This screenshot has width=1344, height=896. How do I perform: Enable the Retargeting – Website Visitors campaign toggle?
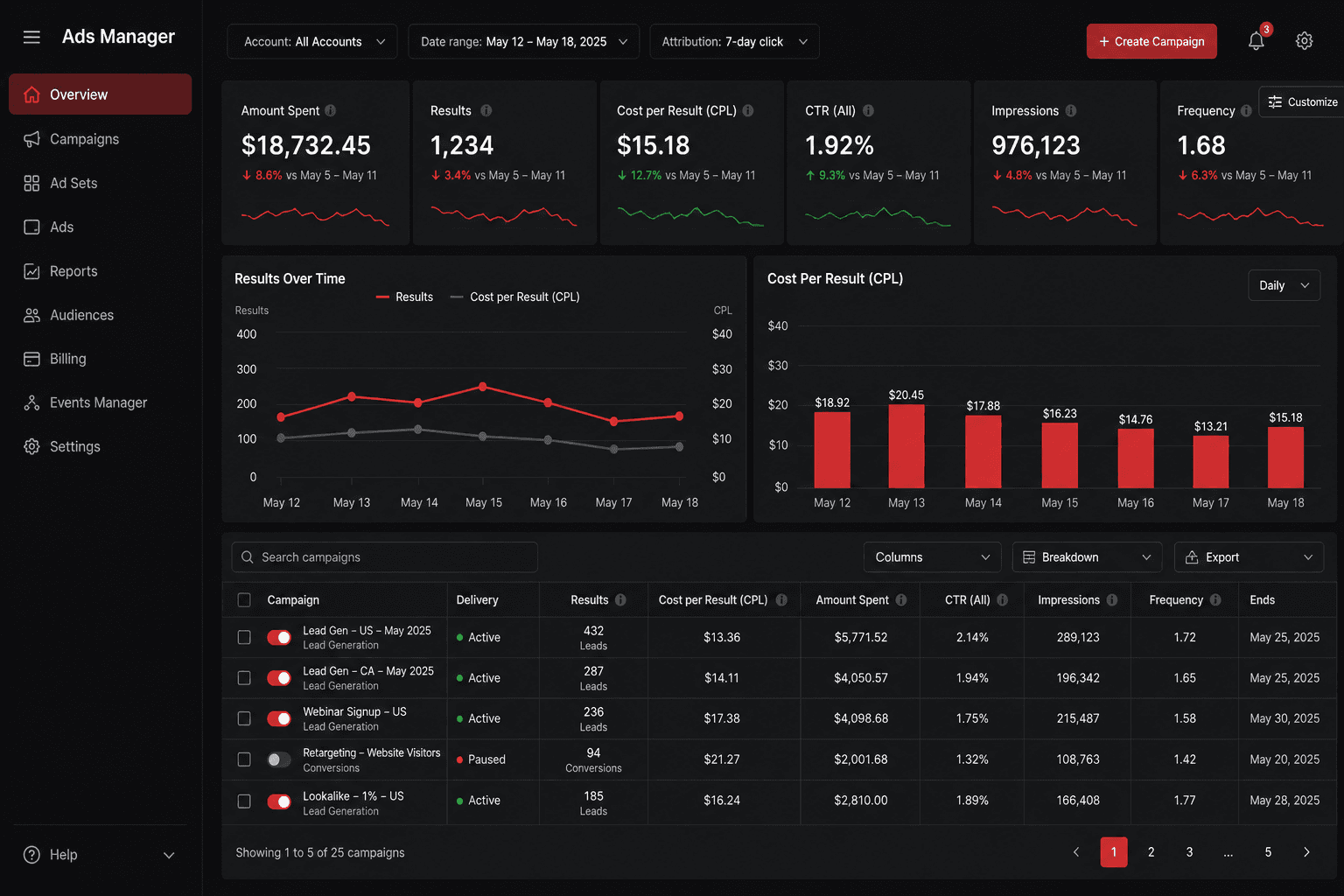(279, 759)
